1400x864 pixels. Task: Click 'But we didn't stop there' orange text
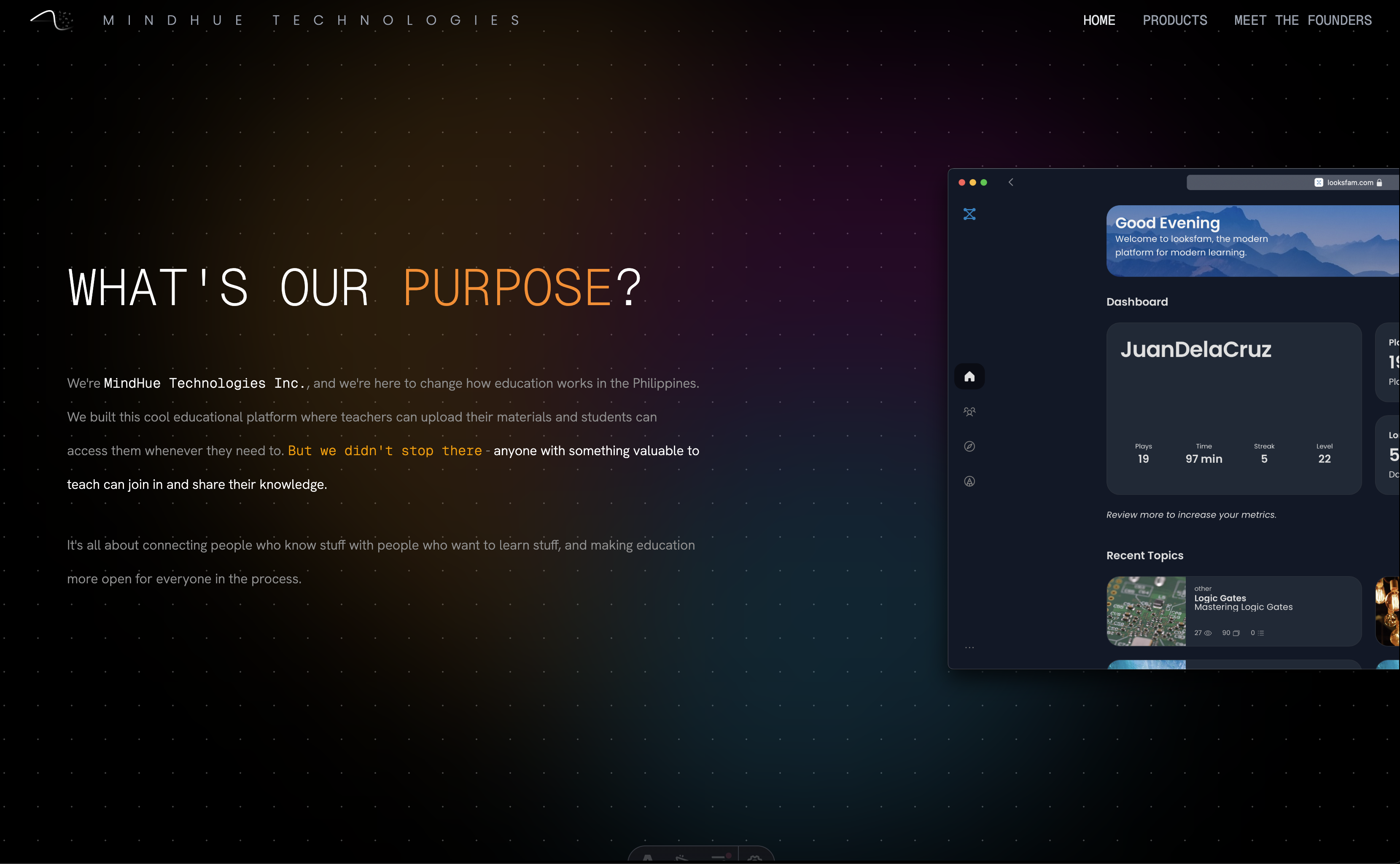pyautogui.click(x=385, y=451)
